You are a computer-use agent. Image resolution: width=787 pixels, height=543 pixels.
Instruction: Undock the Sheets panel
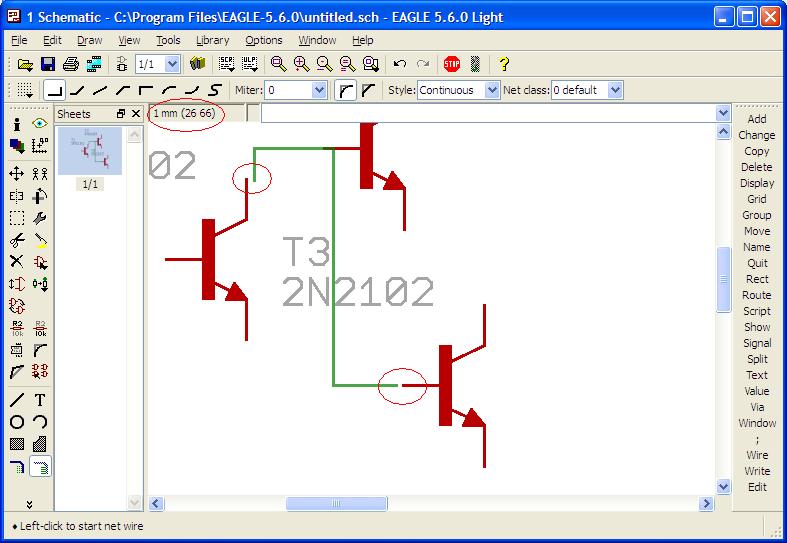120,114
